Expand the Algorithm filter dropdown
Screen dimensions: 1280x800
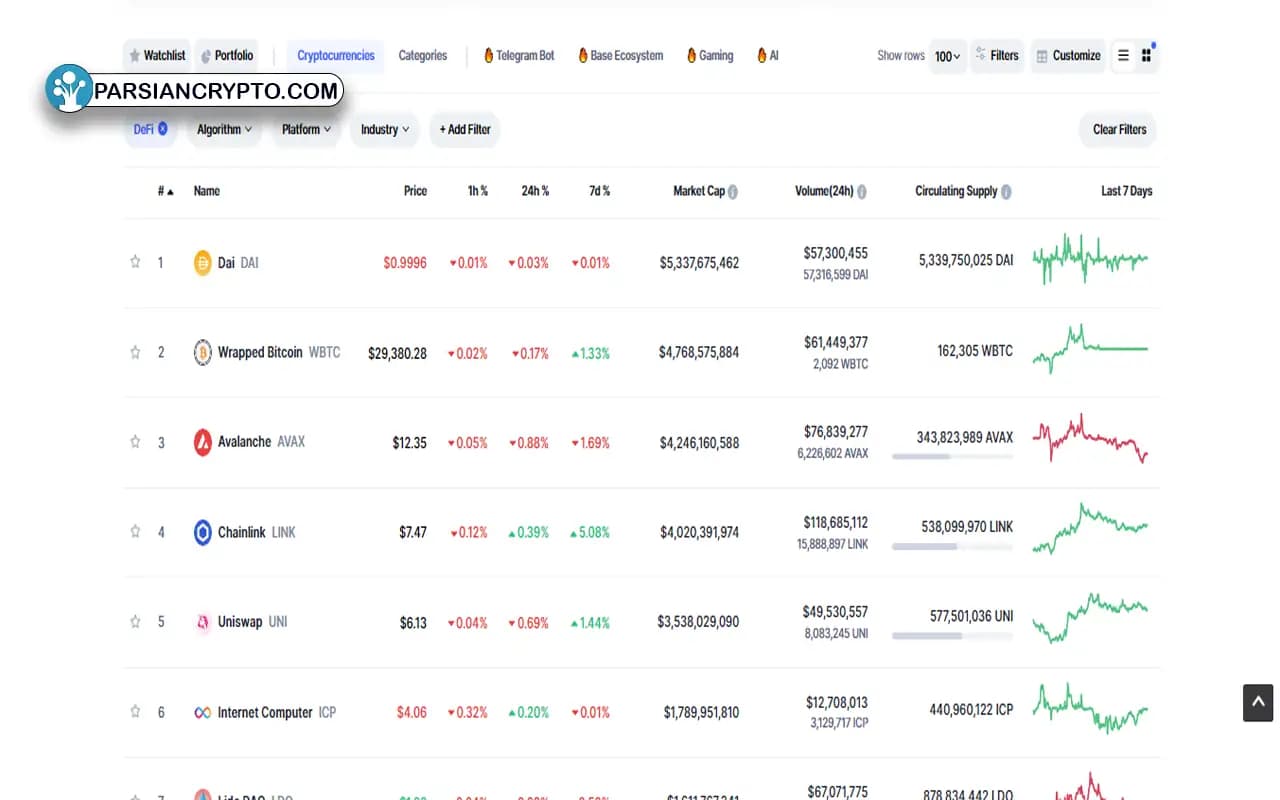224,129
